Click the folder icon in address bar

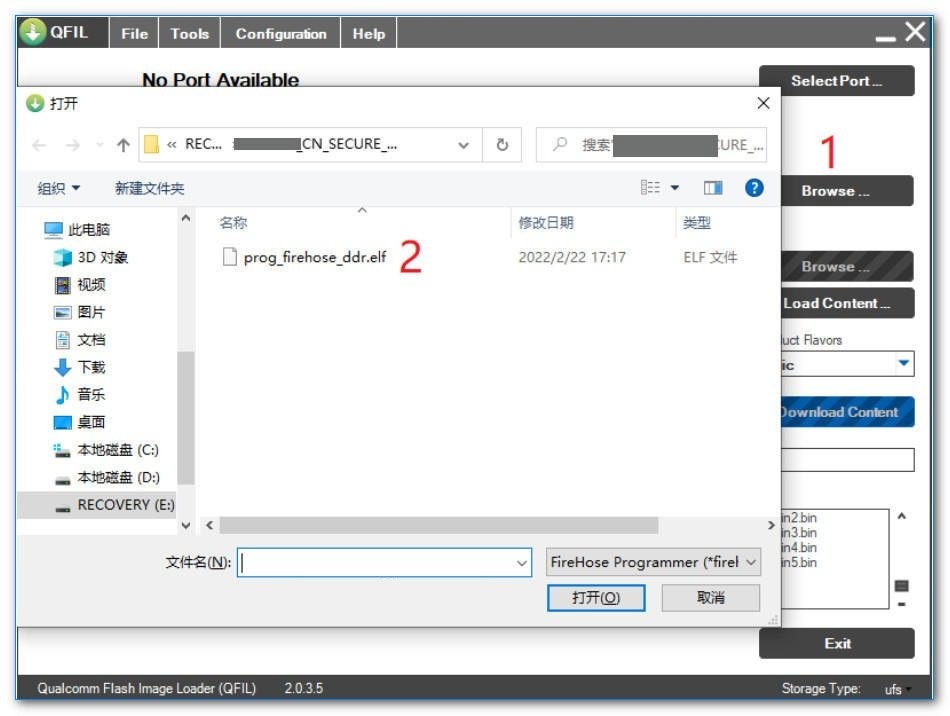[x=151, y=144]
